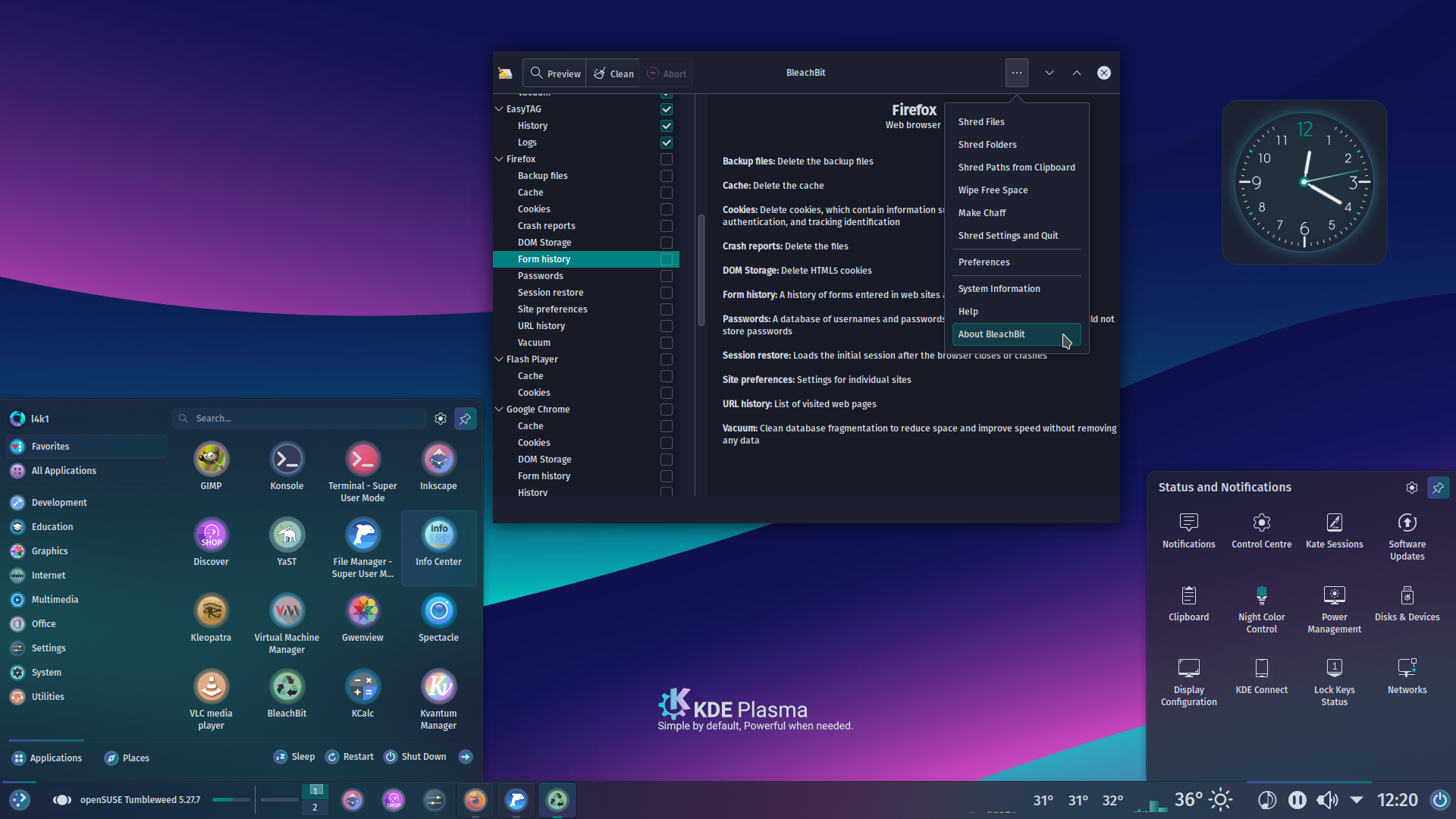Collapse the Firefox tree group
Screen dimensions: 1456x819
499,159
